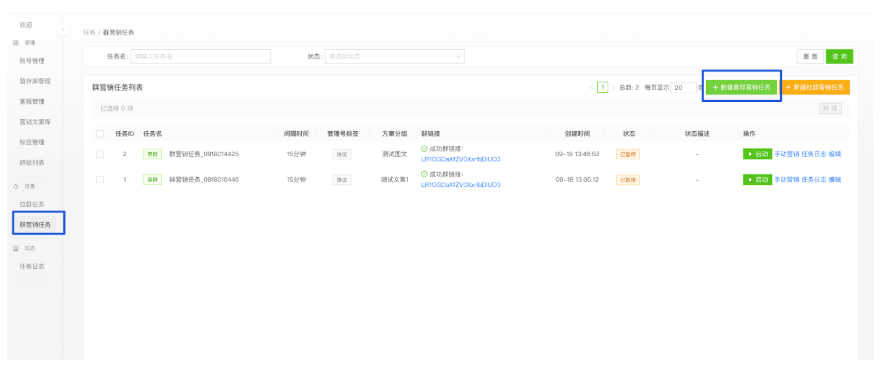The width and height of the screenshot is (894, 376).
Task: Click 任务日志 link for task ID 1
Action: click(814, 180)
